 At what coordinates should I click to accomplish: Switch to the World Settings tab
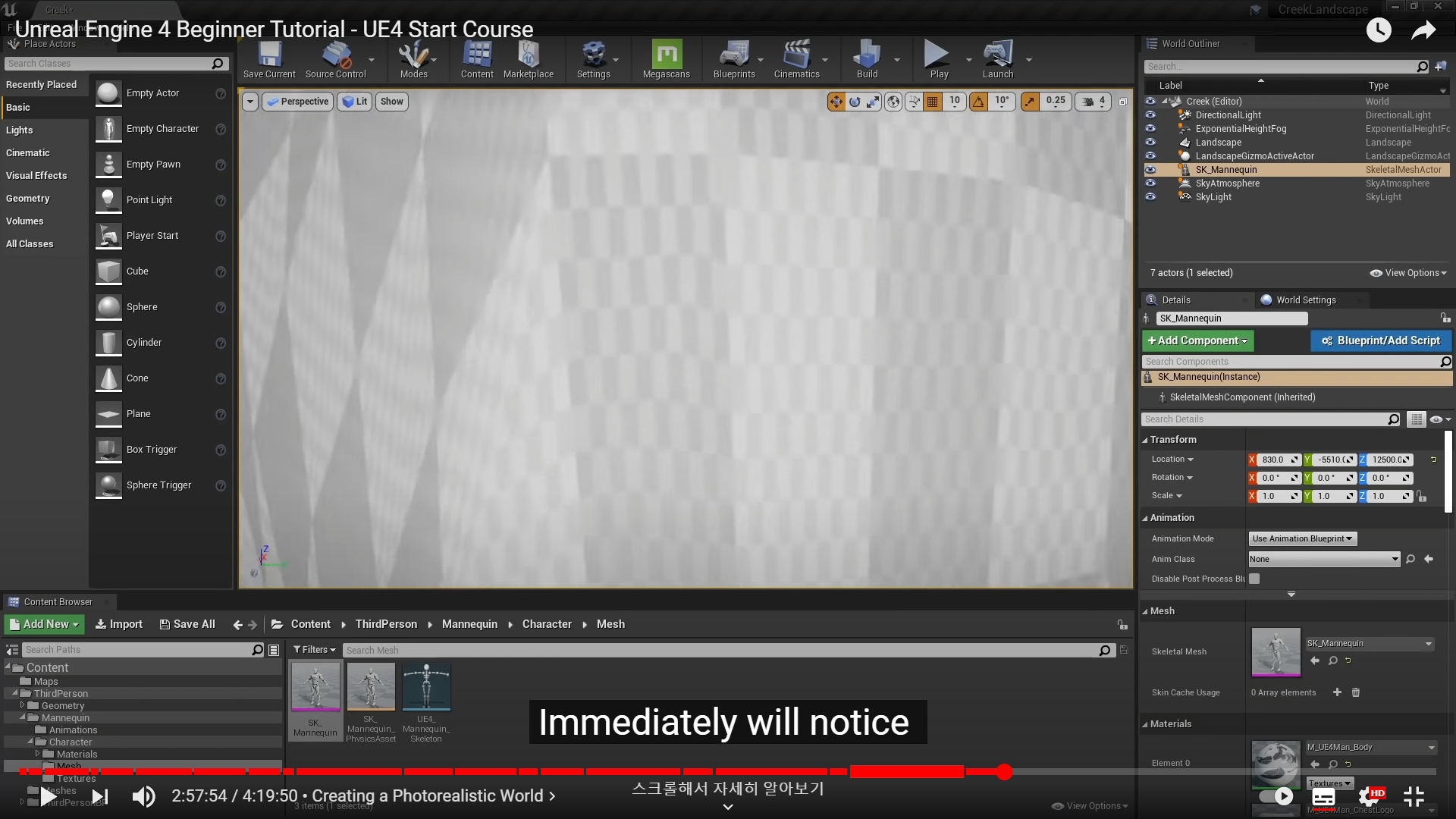click(x=1305, y=300)
